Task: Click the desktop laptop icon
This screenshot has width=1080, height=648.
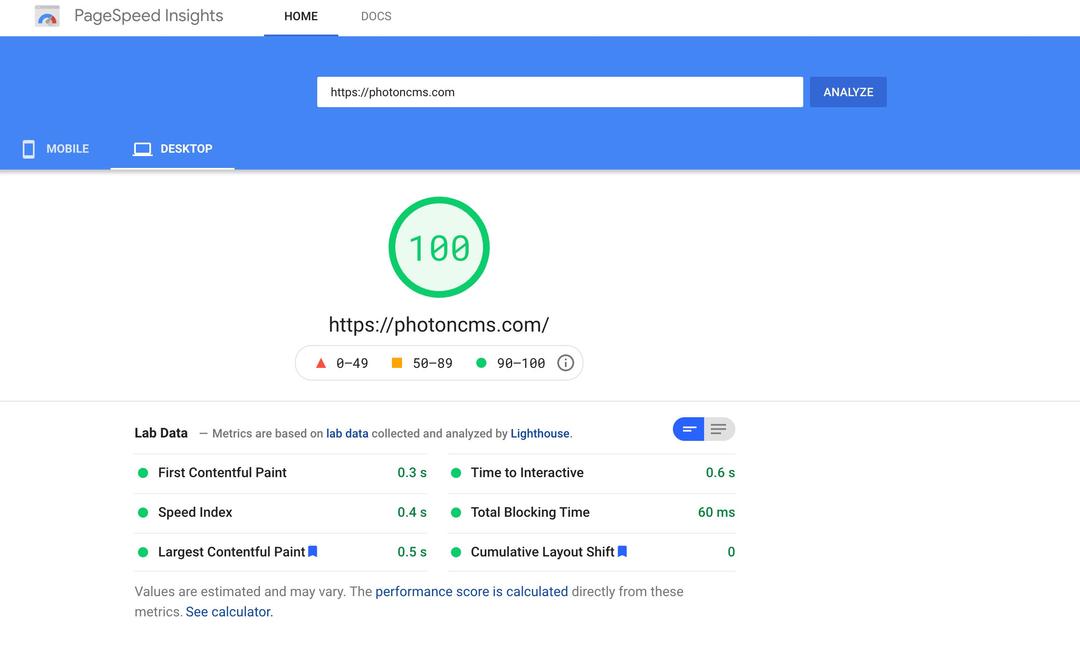Action: (x=143, y=149)
